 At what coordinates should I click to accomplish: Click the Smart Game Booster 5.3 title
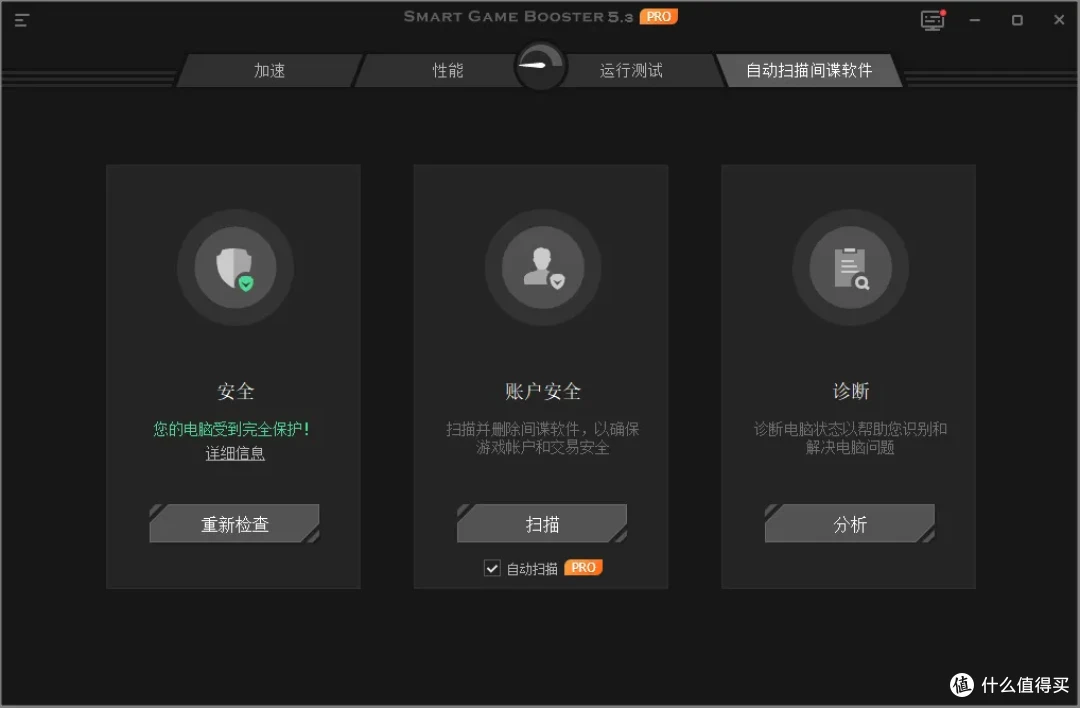pyautogui.click(x=518, y=17)
